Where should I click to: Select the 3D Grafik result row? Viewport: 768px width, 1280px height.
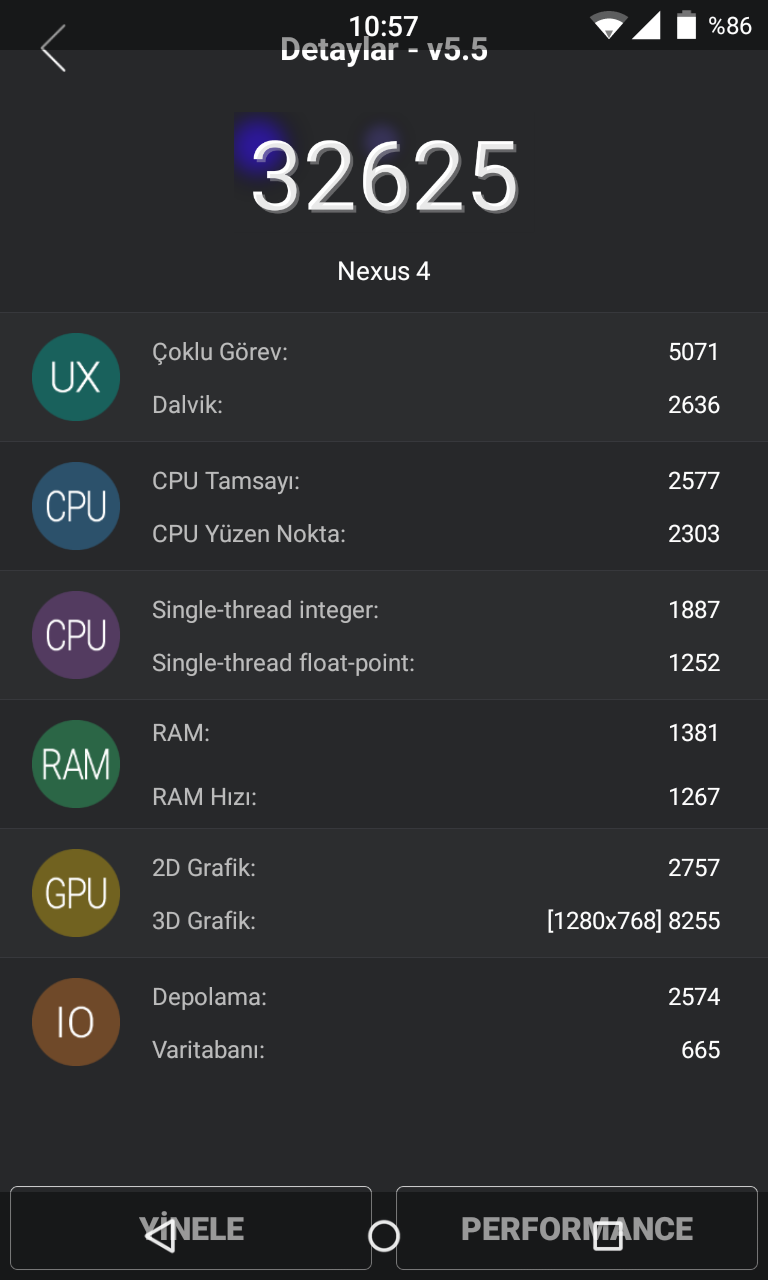point(436,921)
